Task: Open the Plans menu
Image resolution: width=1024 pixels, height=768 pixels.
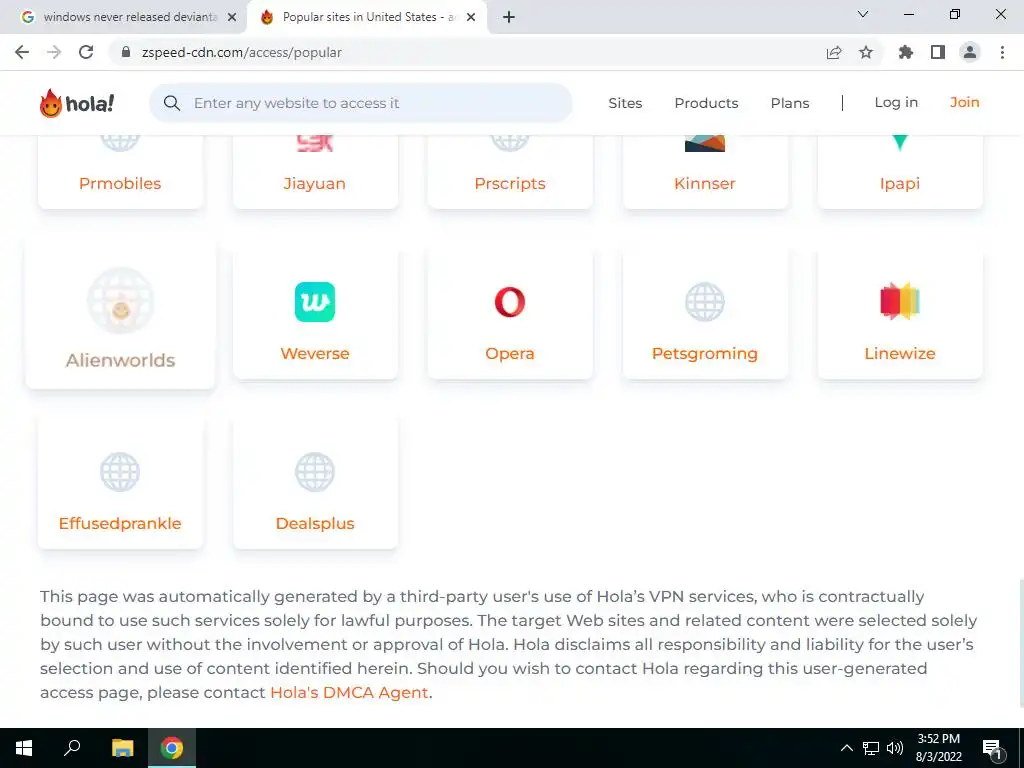Action: [790, 103]
